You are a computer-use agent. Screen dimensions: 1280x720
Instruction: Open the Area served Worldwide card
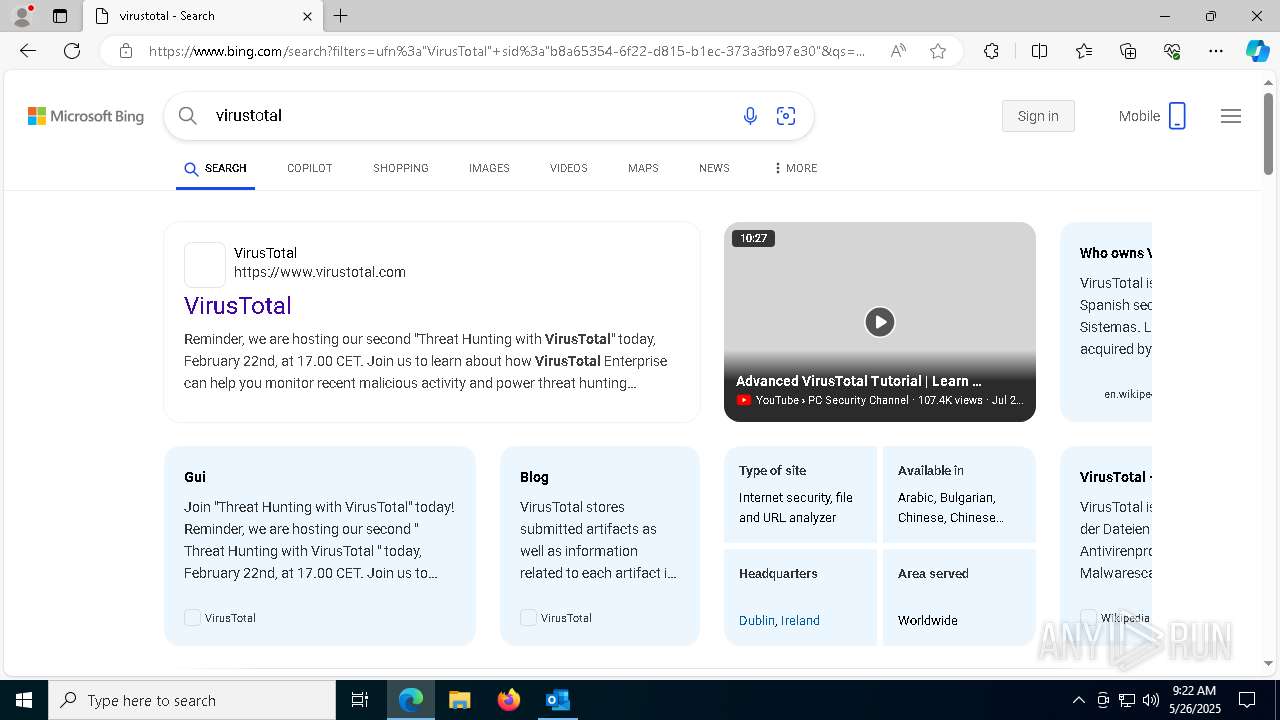pyautogui.click(x=959, y=597)
